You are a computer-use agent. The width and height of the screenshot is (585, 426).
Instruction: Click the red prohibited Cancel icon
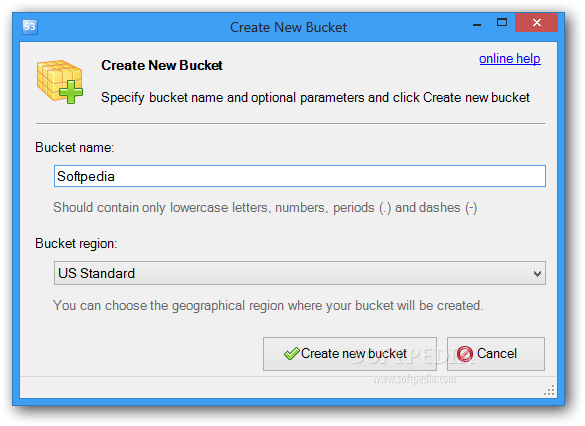pyautogui.click(x=465, y=354)
